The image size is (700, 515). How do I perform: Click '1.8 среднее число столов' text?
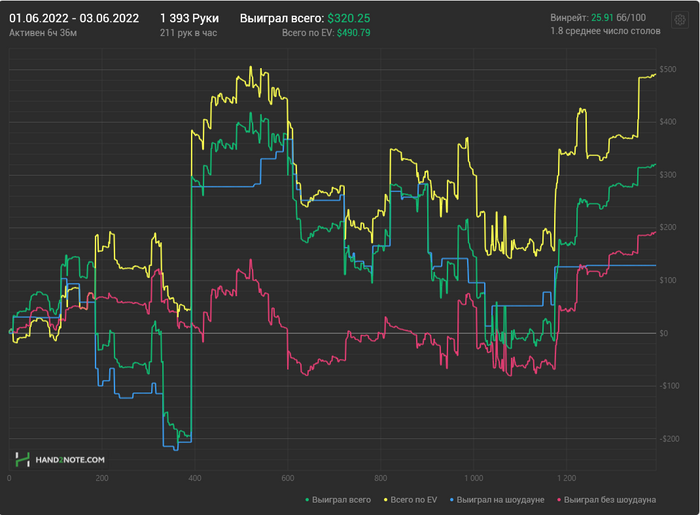point(605,31)
